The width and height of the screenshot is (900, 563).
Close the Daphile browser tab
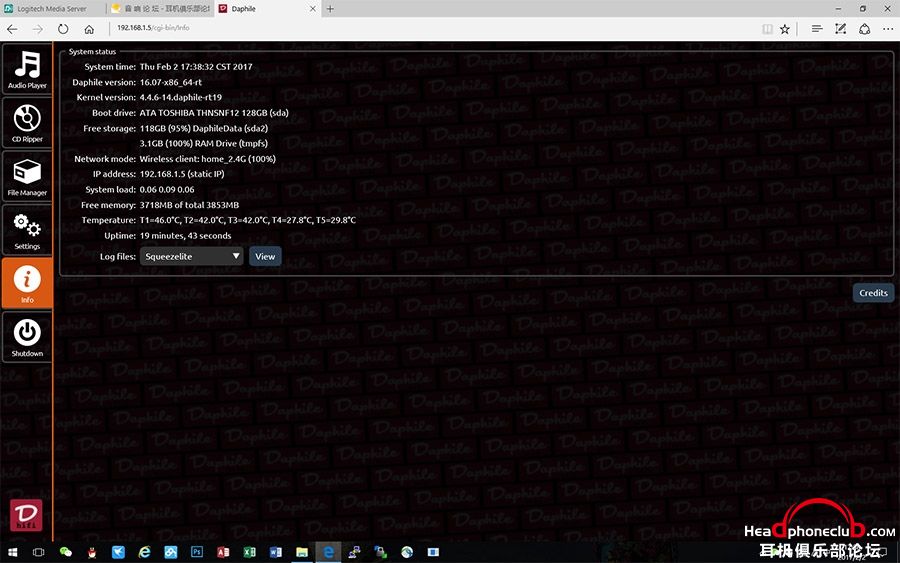(313, 9)
